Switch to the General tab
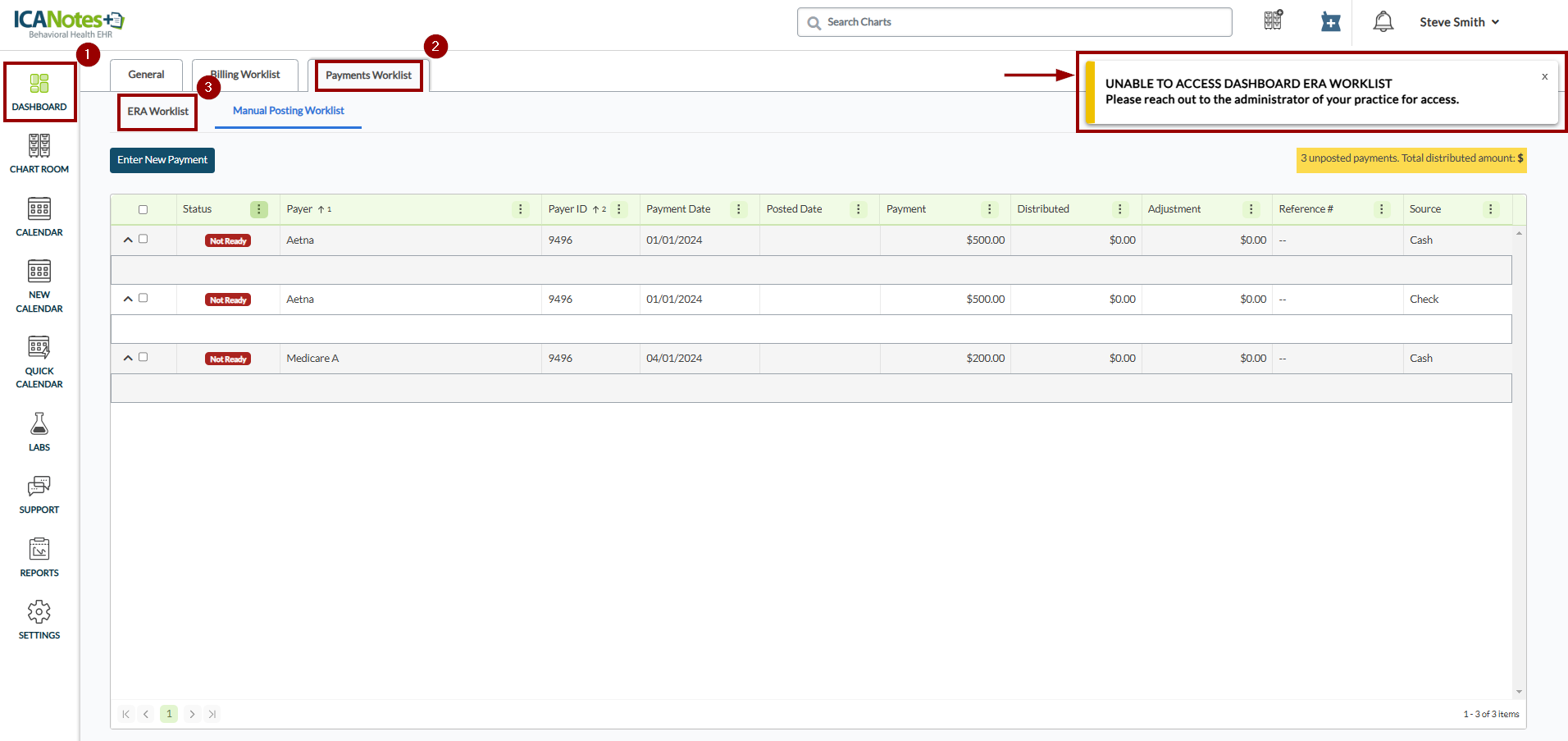The width and height of the screenshot is (1568, 741). 146,75
